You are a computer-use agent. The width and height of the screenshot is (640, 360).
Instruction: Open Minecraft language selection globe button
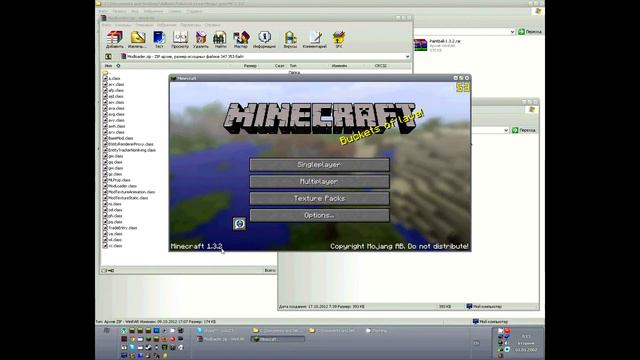coord(240,223)
